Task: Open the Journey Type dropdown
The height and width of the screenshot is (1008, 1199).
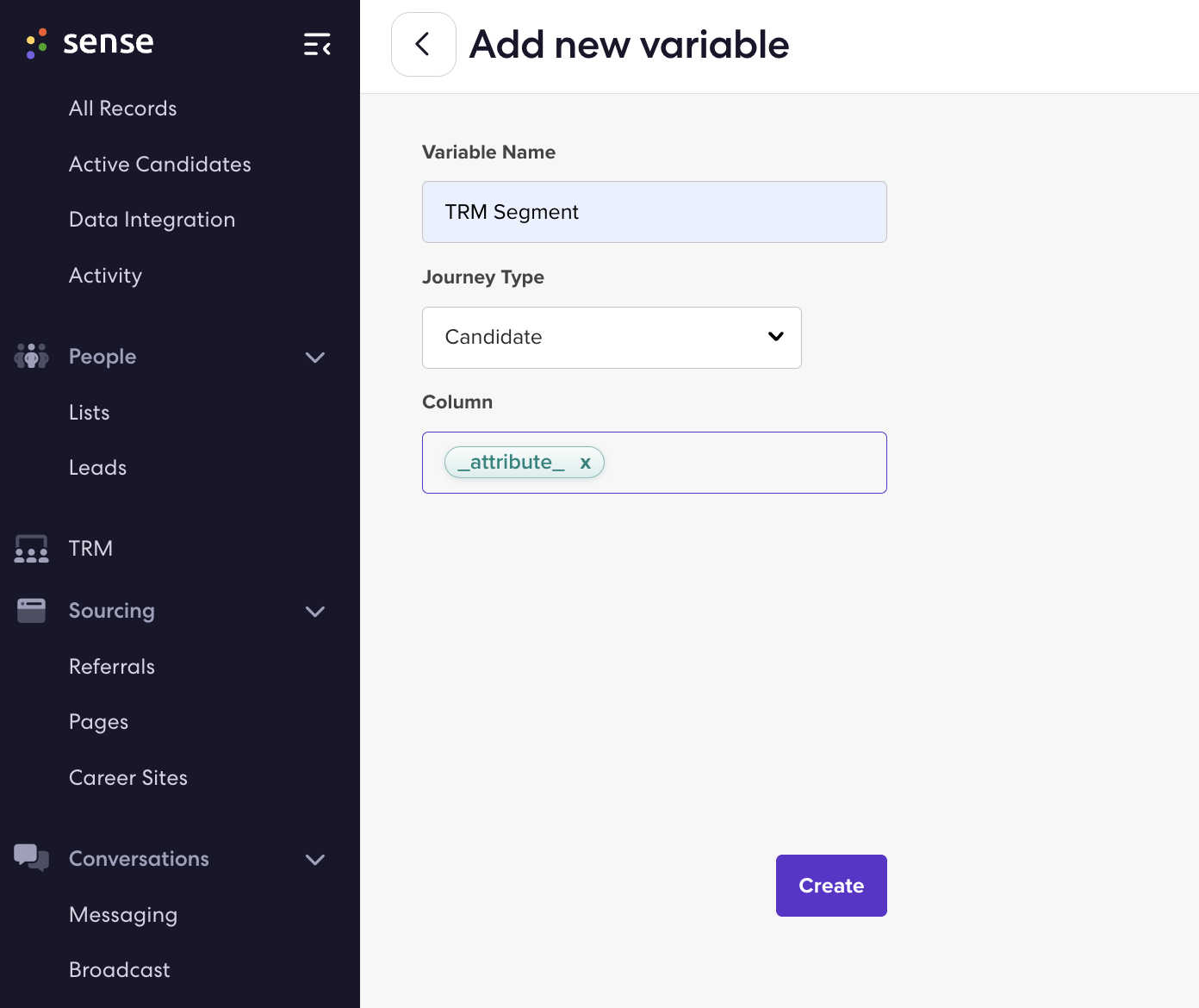Action: coord(612,338)
